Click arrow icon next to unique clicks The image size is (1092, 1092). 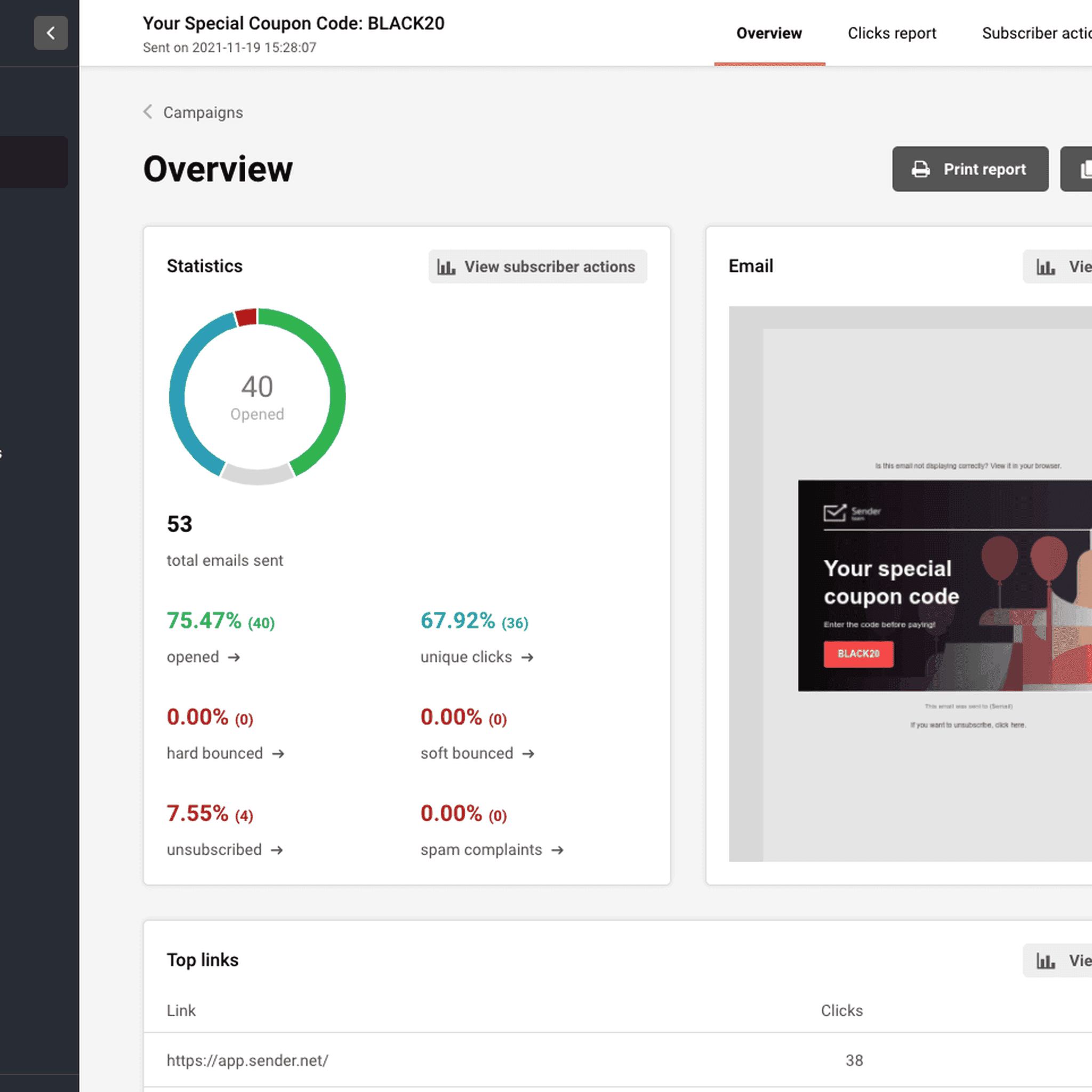tap(527, 657)
